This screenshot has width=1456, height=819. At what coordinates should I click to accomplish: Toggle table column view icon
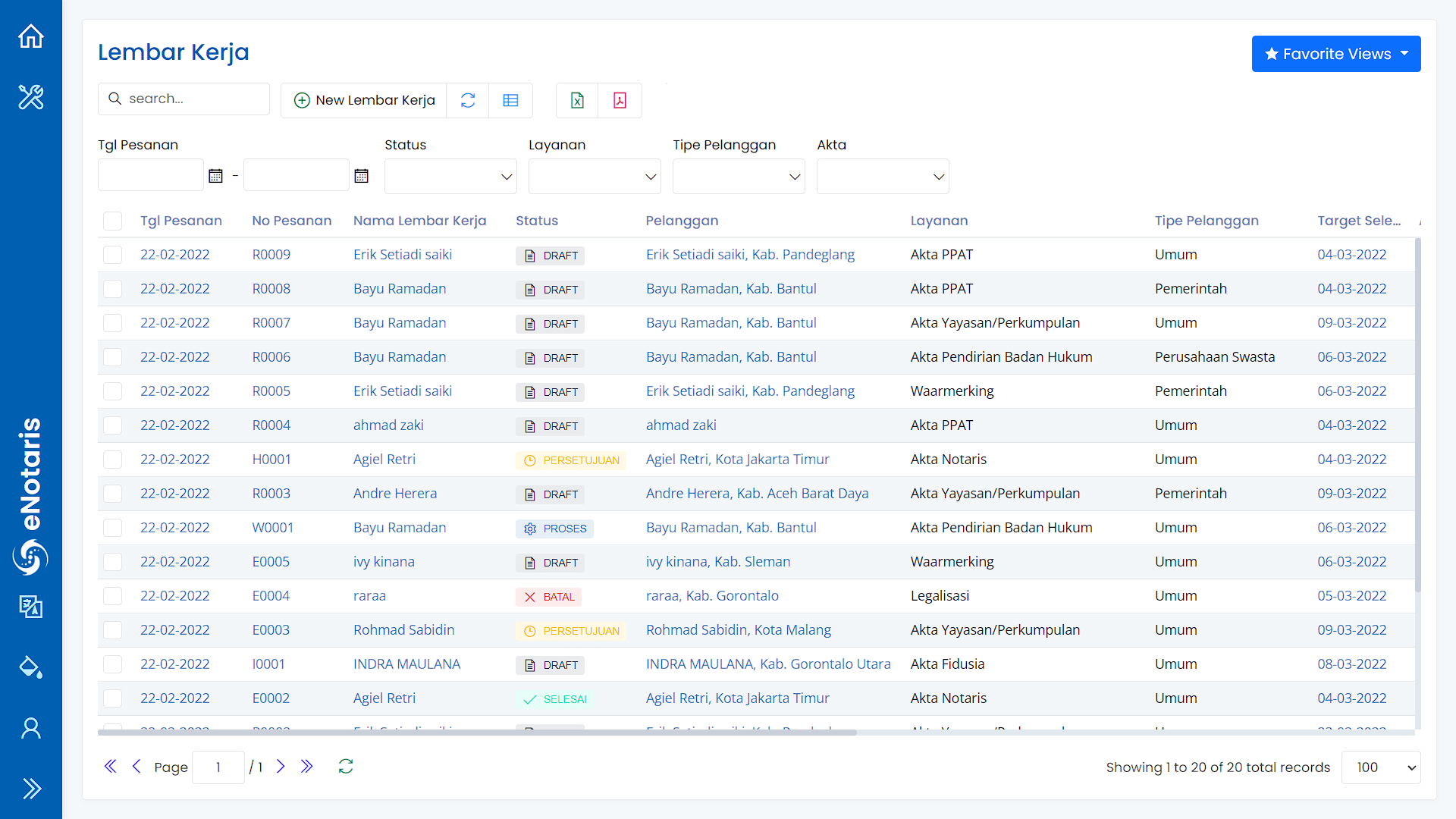pyautogui.click(x=510, y=100)
